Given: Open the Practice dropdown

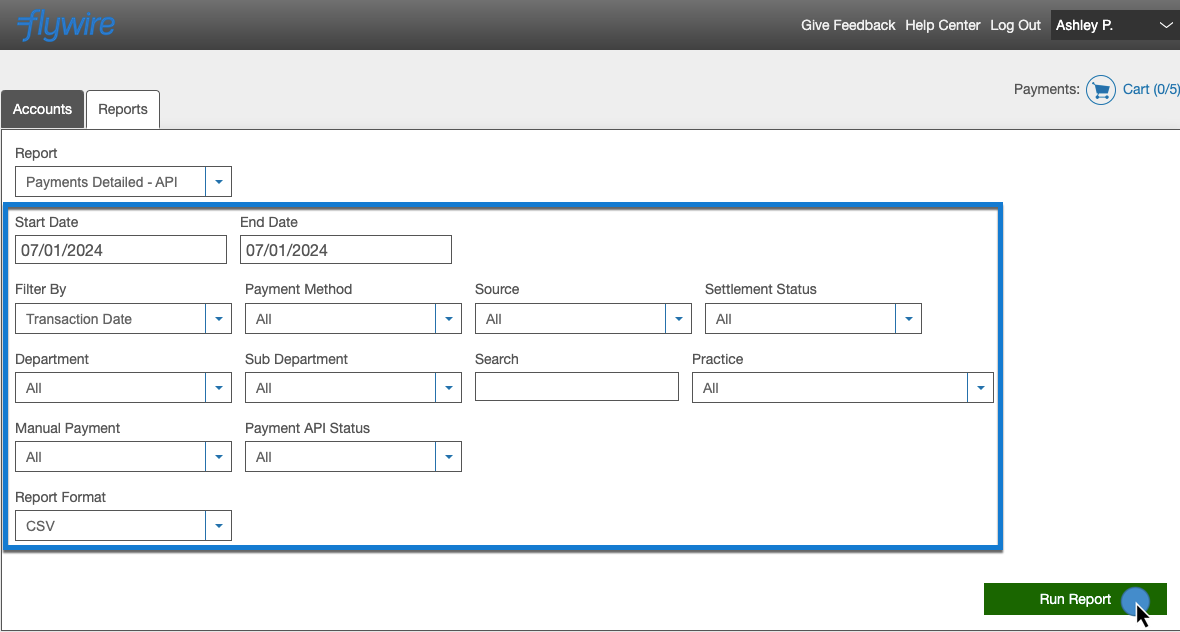Looking at the screenshot, I should (x=842, y=388).
